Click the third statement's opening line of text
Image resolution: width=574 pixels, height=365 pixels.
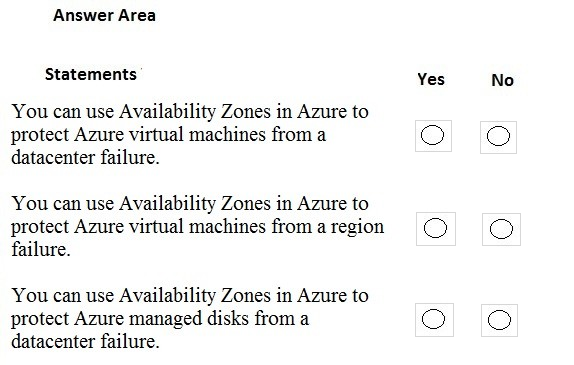(190, 295)
